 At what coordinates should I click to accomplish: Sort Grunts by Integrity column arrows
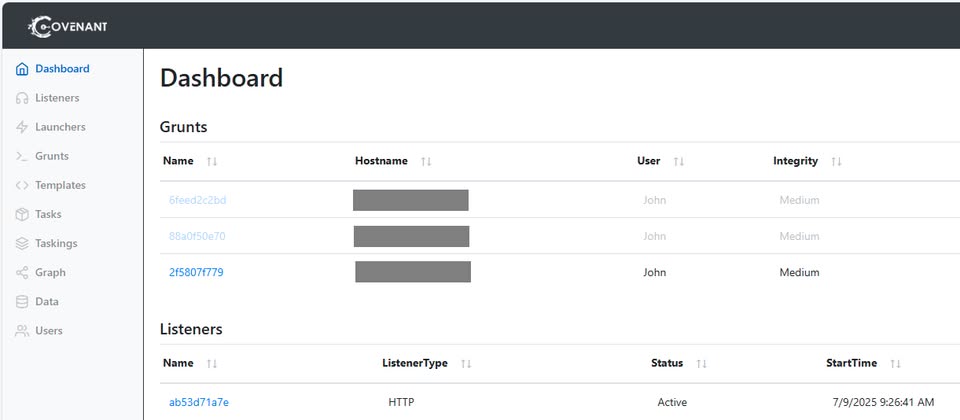tap(836, 161)
